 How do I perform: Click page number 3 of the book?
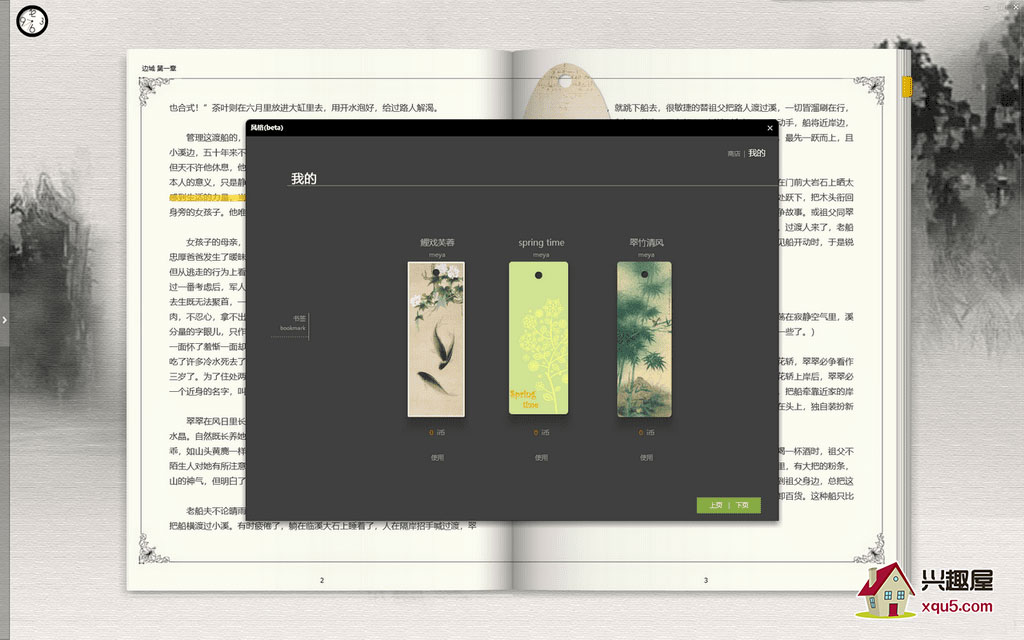(705, 580)
